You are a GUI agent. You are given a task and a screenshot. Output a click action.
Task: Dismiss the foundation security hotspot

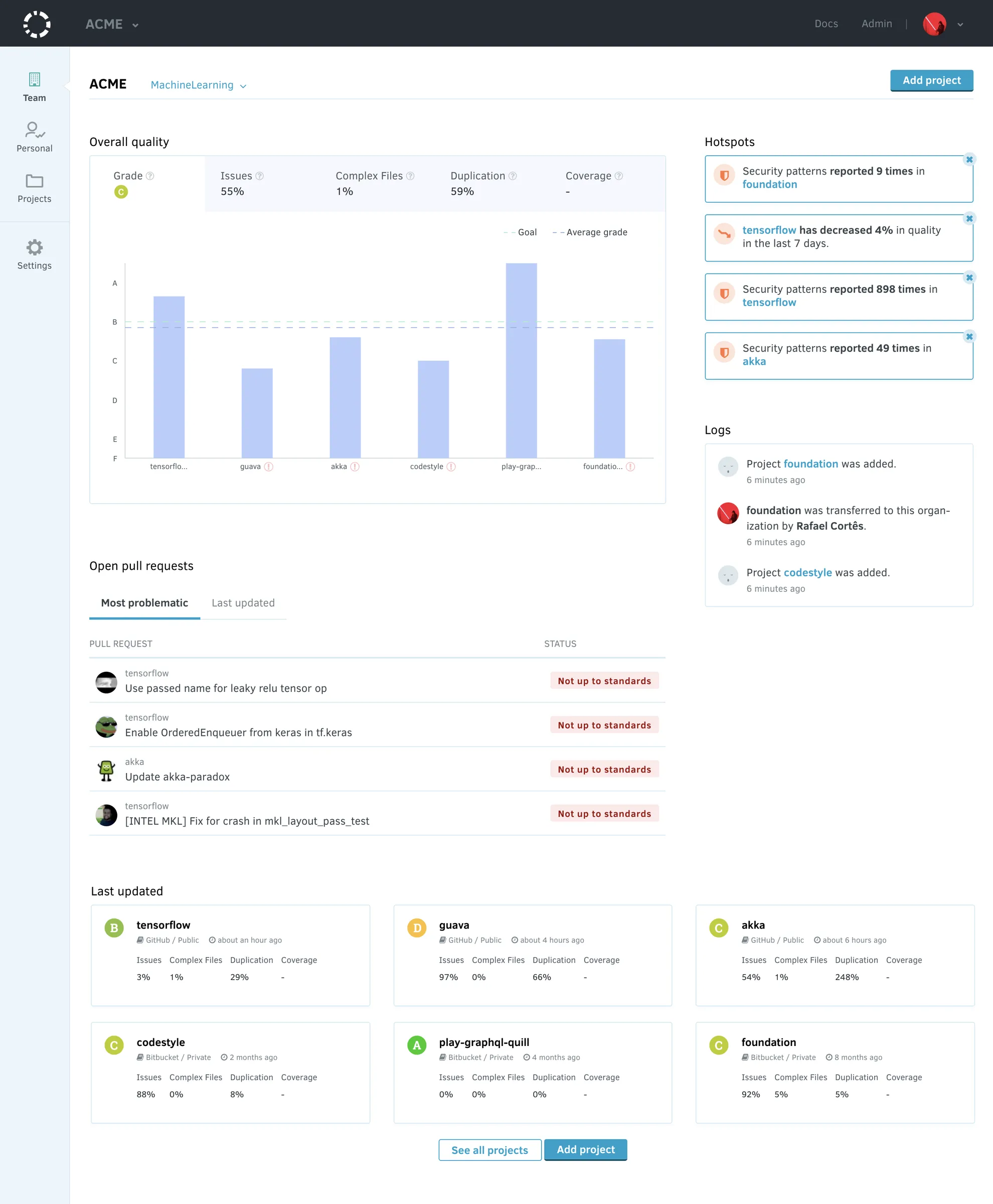click(969, 160)
